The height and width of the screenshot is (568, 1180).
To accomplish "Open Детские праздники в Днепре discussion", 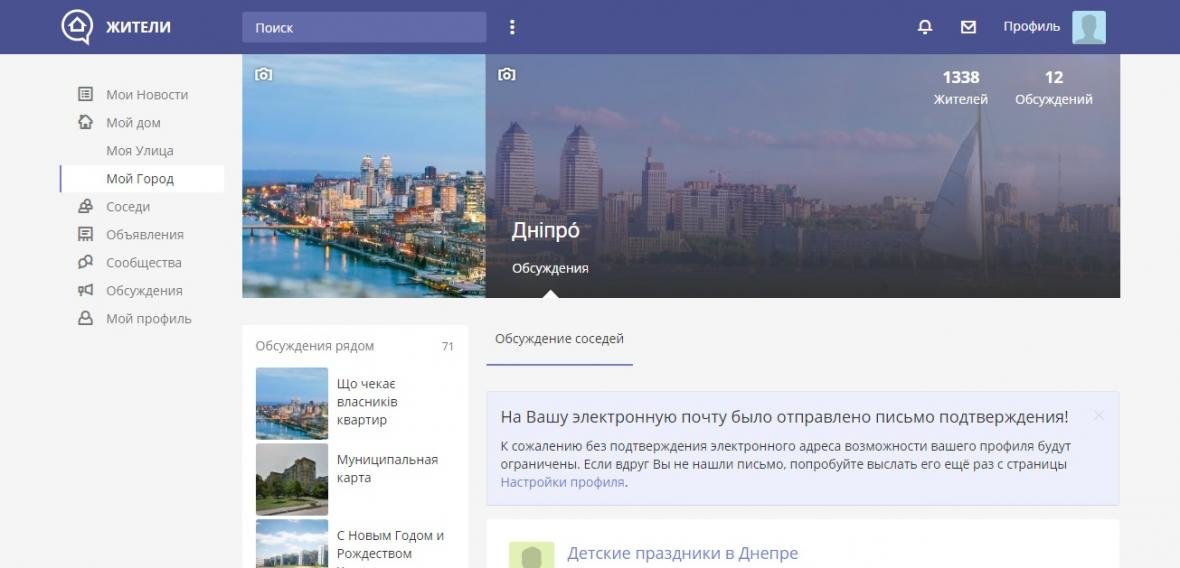I will tap(682, 554).
